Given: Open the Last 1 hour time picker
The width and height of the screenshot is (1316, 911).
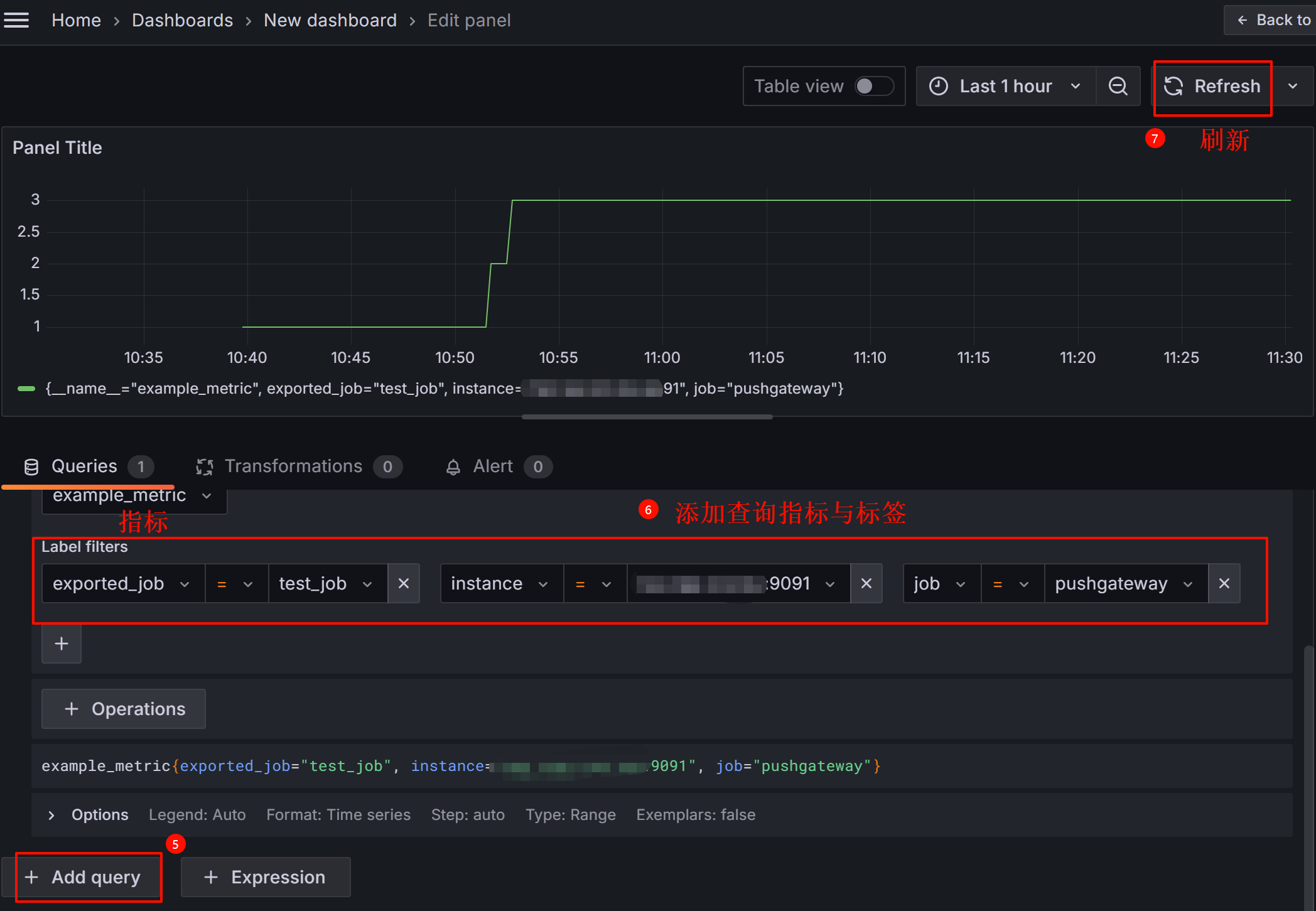Looking at the screenshot, I should [x=1006, y=86].
